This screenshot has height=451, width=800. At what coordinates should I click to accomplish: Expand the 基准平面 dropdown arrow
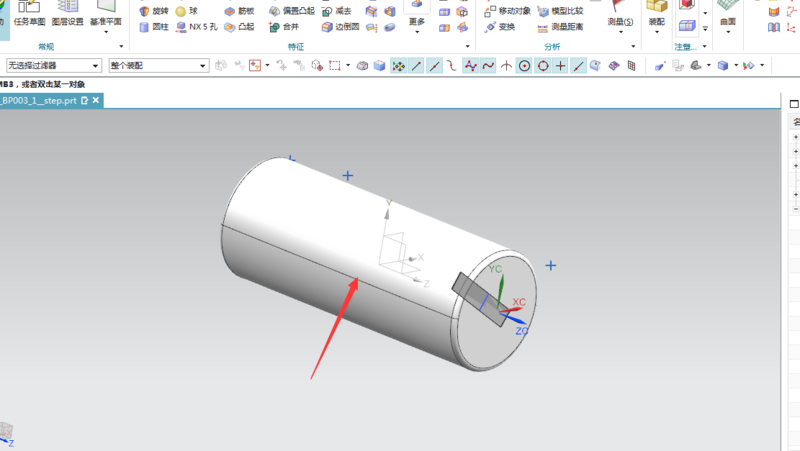pyautogui.click(x=106, y=32)
